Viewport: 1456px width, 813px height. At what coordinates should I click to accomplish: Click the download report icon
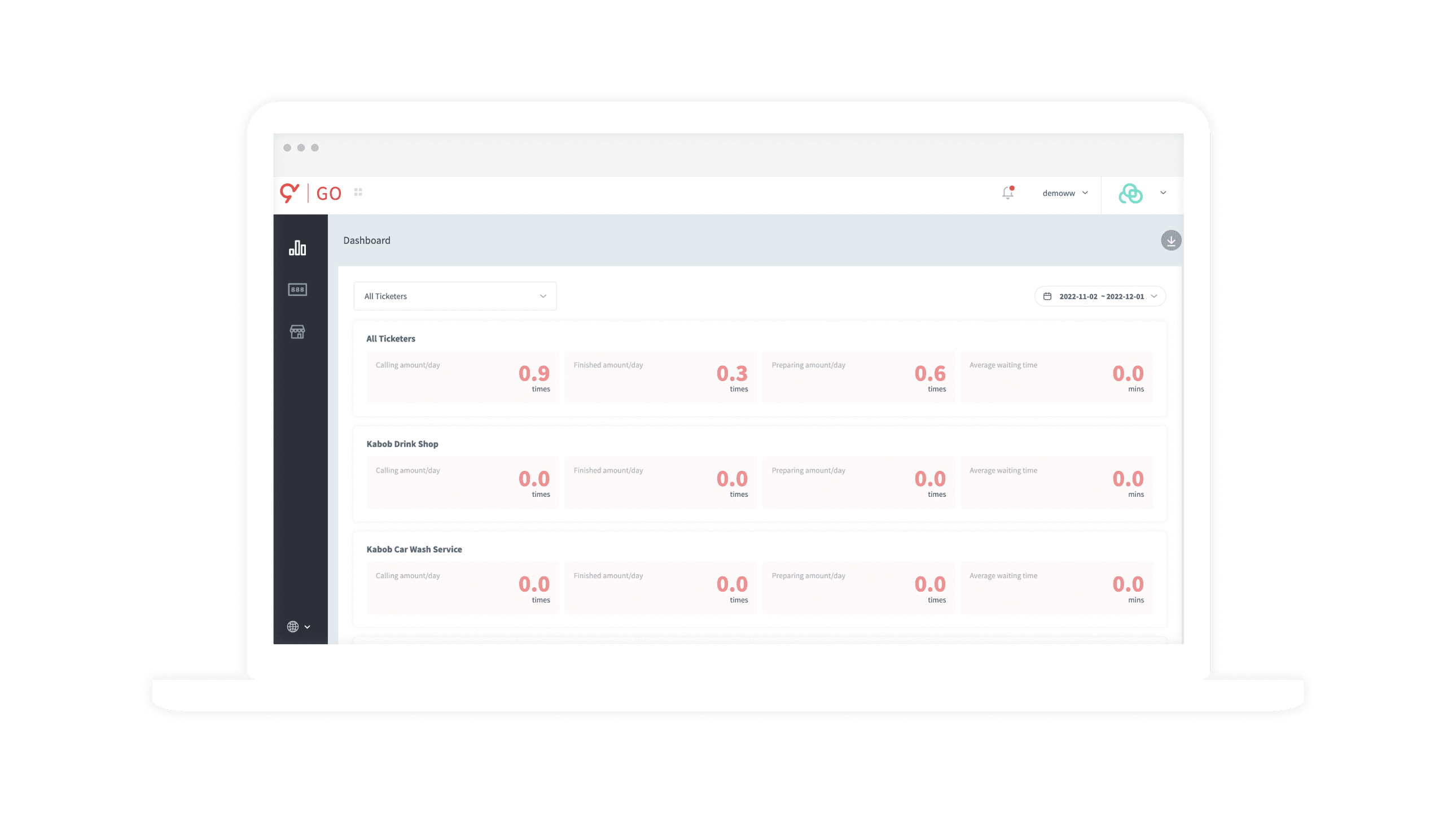point(1170,241)
